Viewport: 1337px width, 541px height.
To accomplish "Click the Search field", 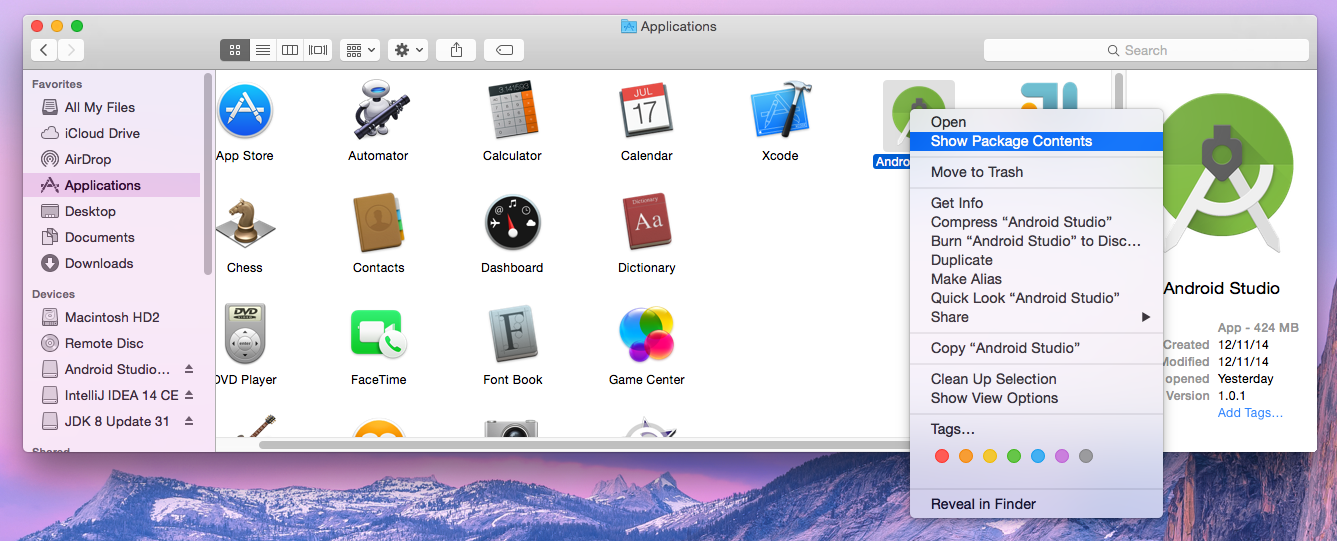I will 1146,50.
